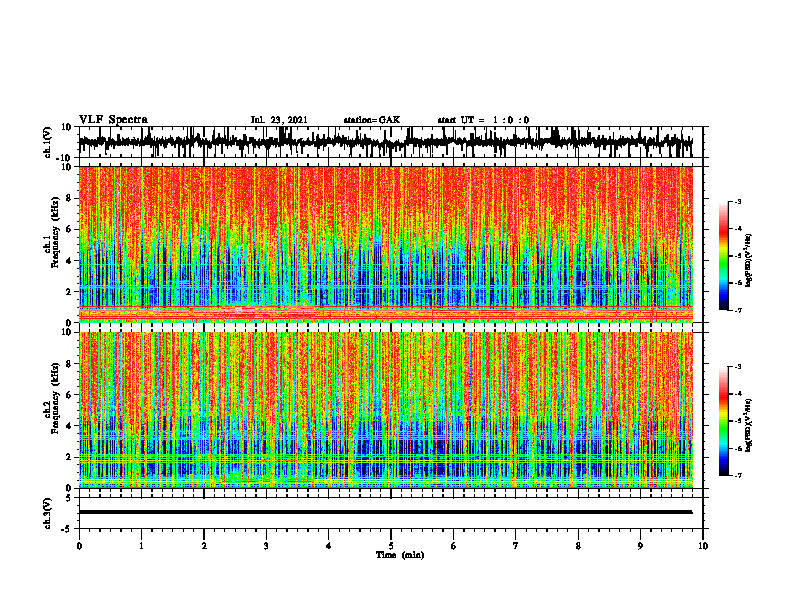Click the ch.3 flat voltage line
Image resolution: width=792 pixels, height=612 pixels.
385,512
